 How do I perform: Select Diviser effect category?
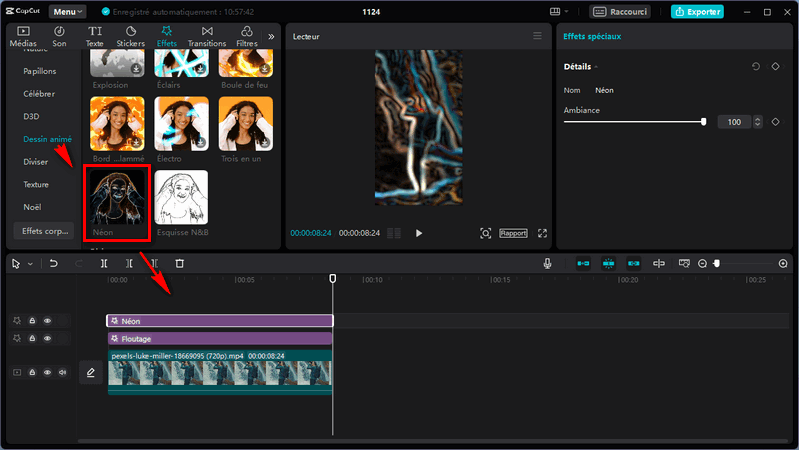[x=36, y=162]
